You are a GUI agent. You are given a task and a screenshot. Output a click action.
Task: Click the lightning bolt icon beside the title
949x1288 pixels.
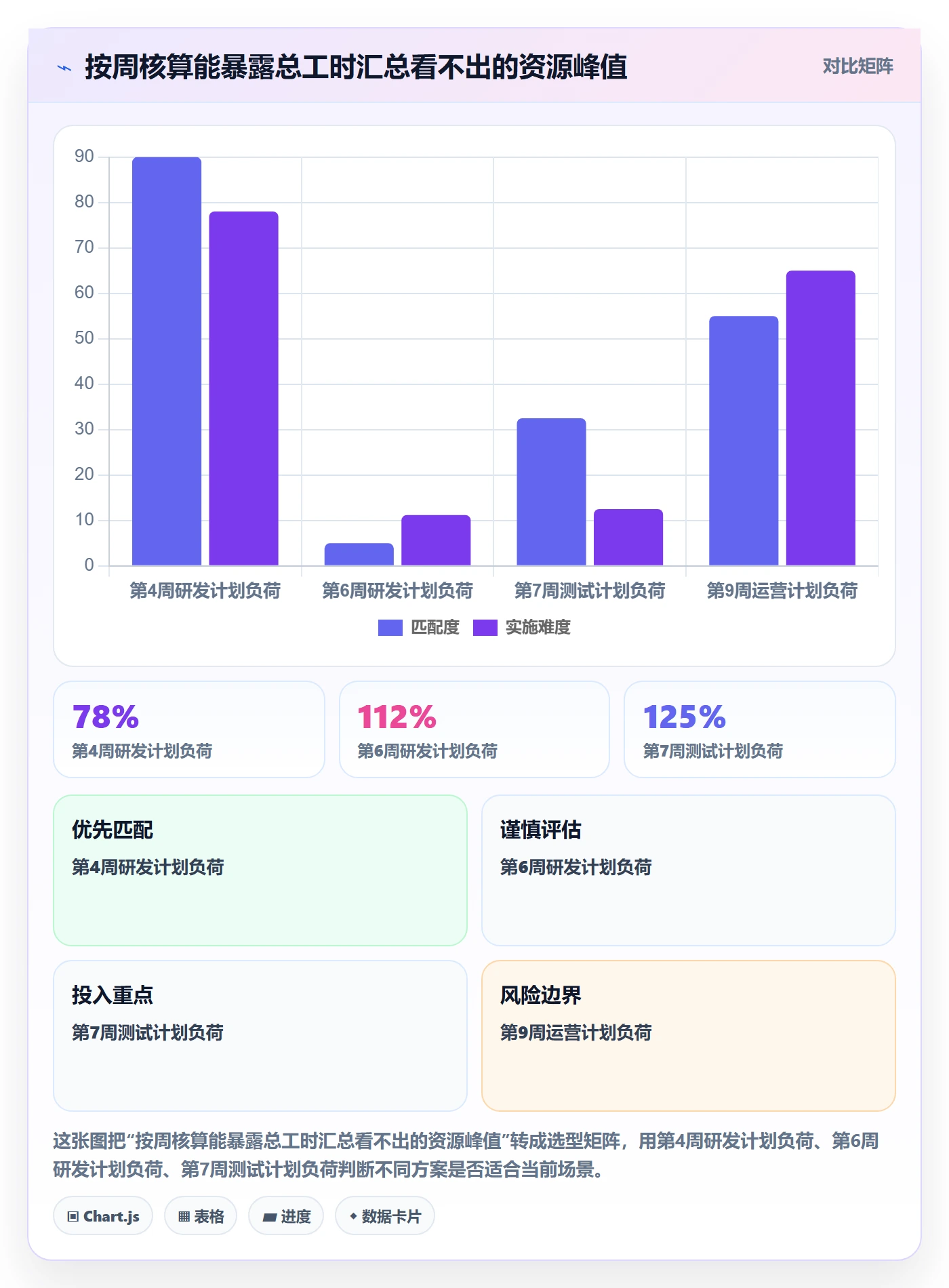64,68
